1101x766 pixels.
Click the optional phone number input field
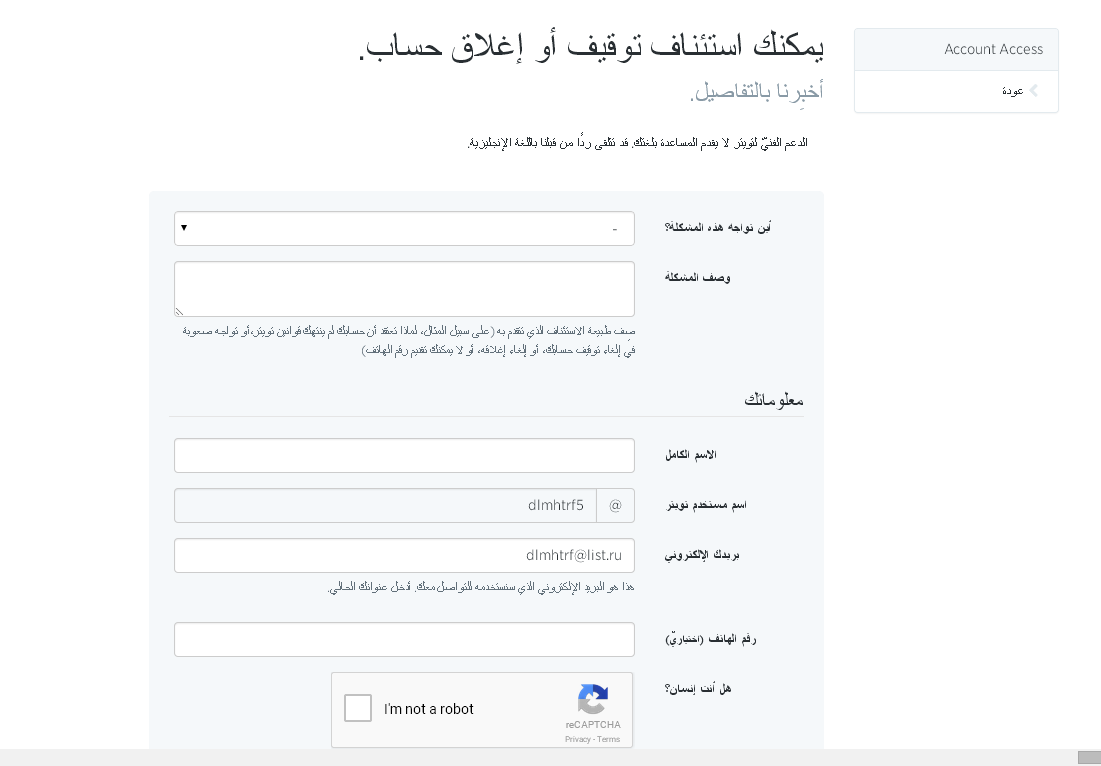click(404, 640)
